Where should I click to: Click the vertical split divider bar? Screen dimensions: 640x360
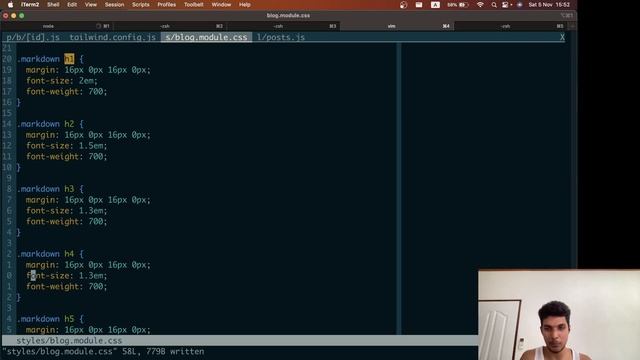click(x=399, y=189)
